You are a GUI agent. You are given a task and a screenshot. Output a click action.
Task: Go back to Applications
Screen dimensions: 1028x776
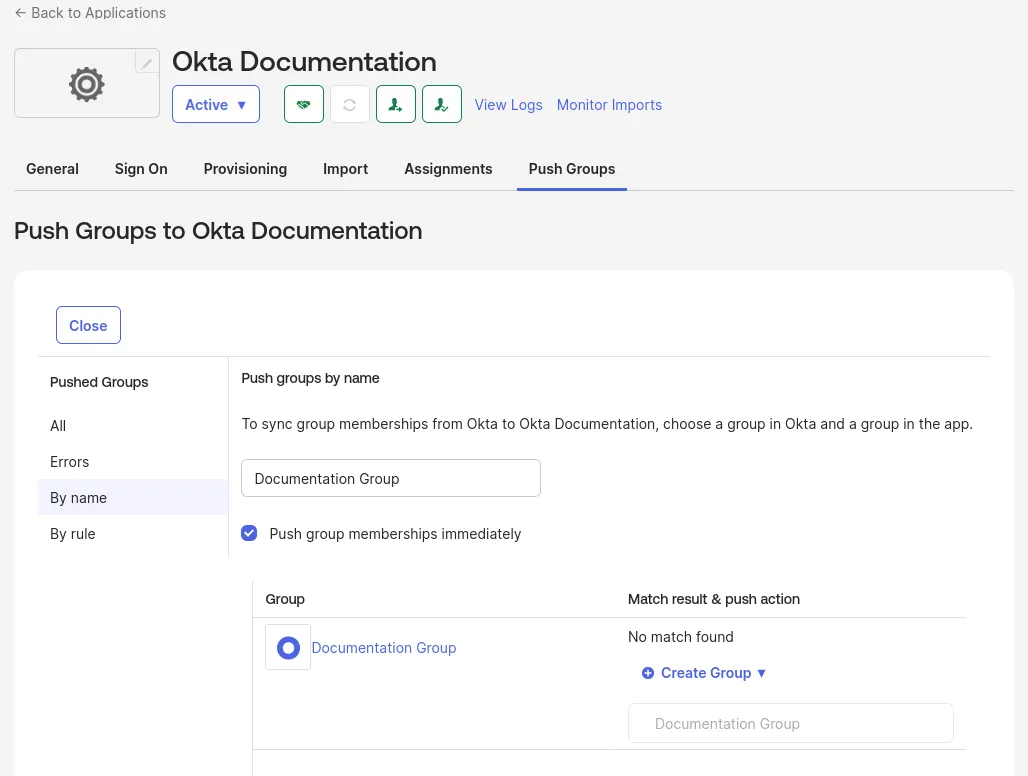click(x=90, y=12)
